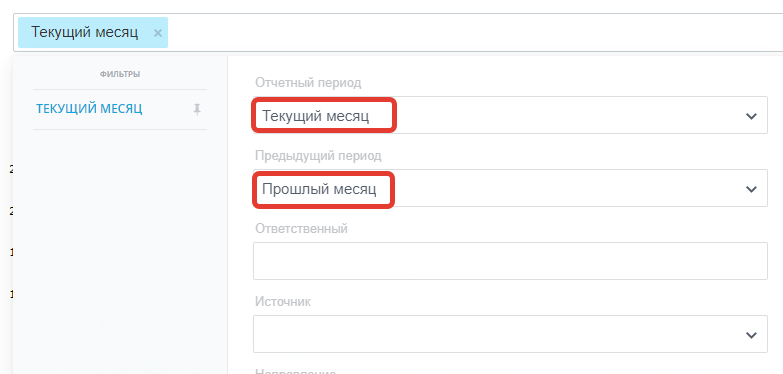Viewport: 783px width, 374px height.
Task: Click the empty area below saved filters
Action: pos(120,250)
